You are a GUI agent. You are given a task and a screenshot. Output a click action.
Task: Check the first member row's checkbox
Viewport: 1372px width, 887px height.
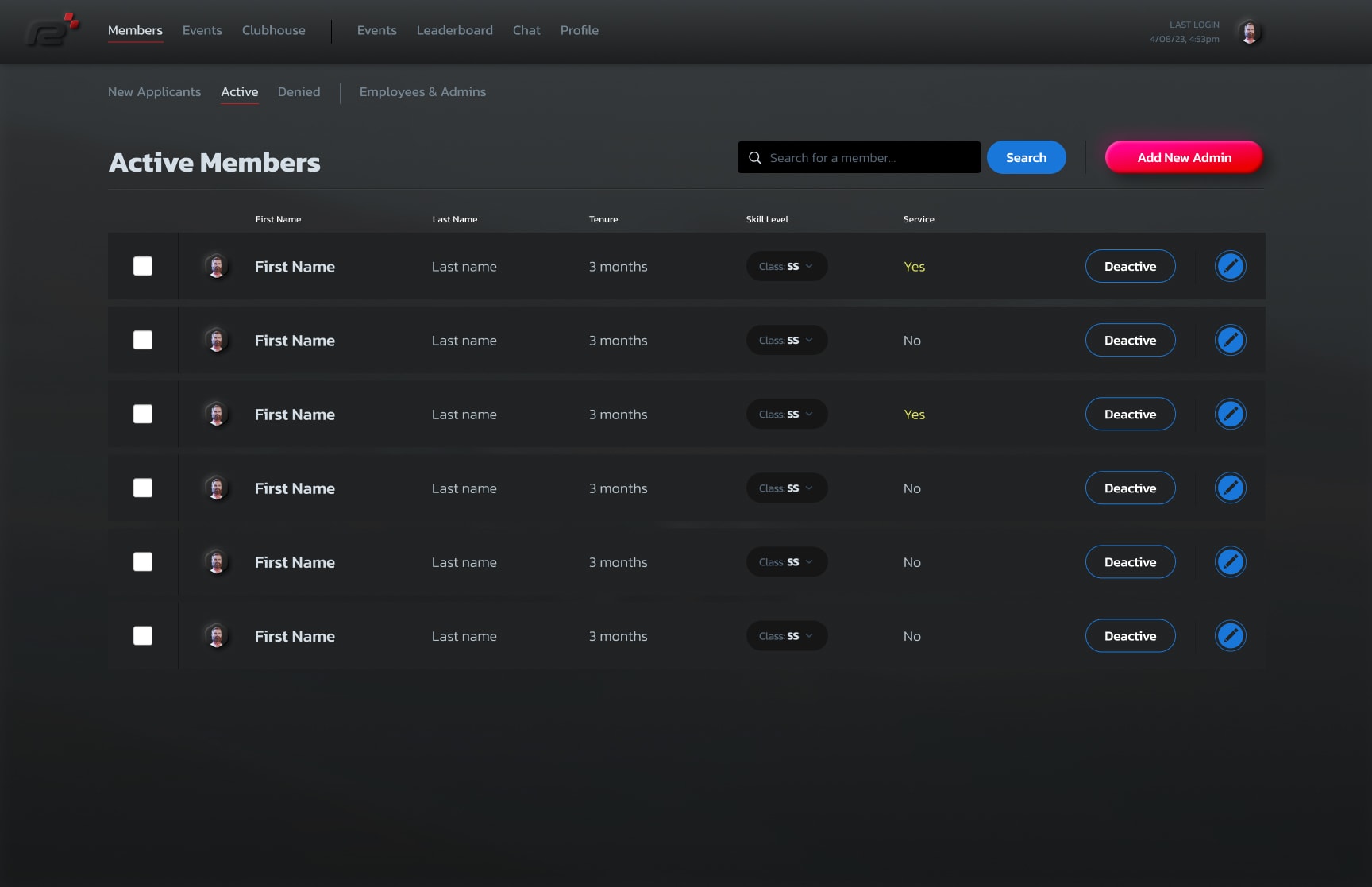click(x=143, y=266)
